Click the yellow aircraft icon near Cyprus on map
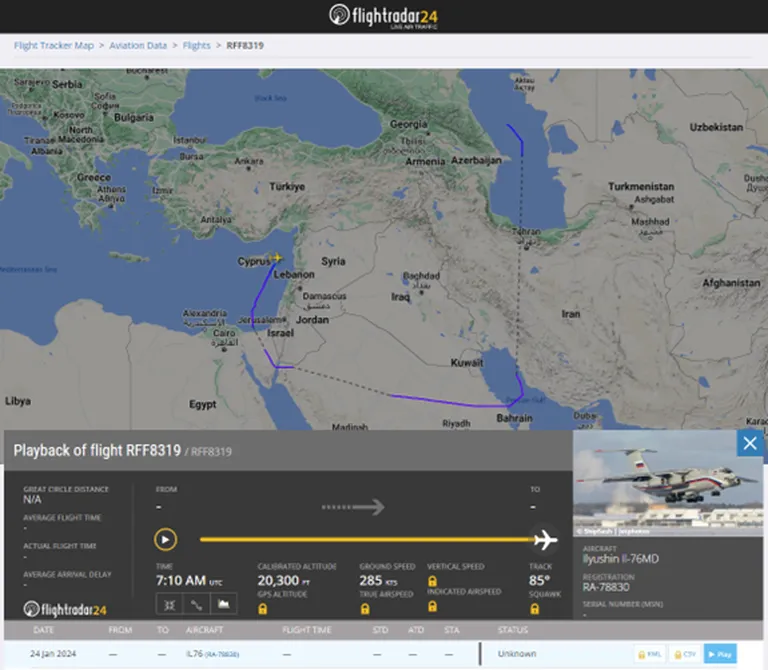768x670 pixels. [x=276, y=258]
